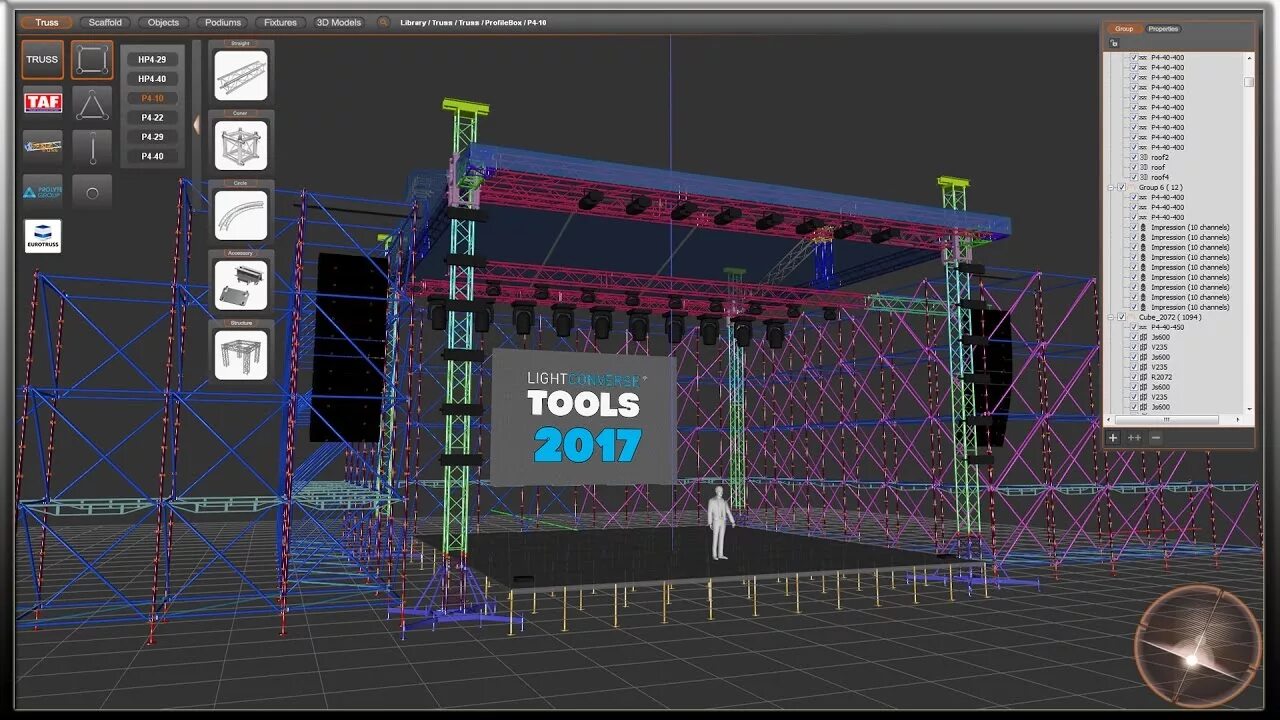
Task: Click the 3D icon next to roof2
Action: (x=1144, y=157)
